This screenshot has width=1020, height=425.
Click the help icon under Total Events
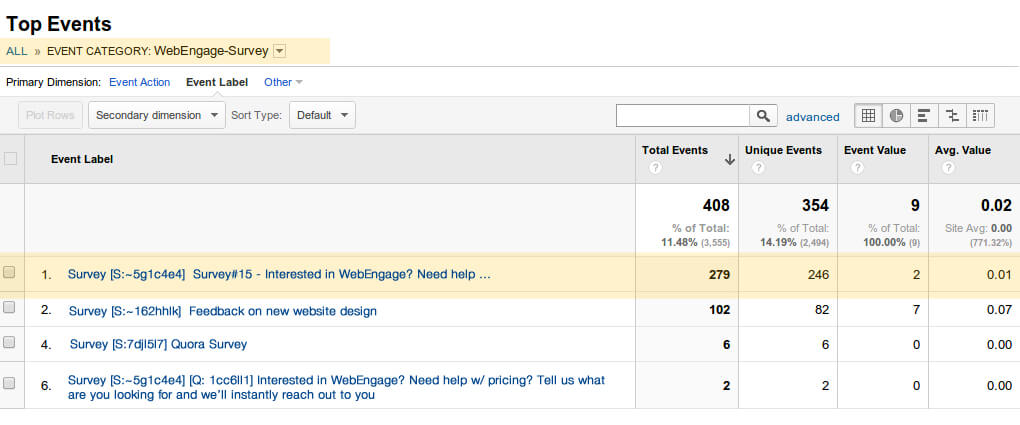655,168
